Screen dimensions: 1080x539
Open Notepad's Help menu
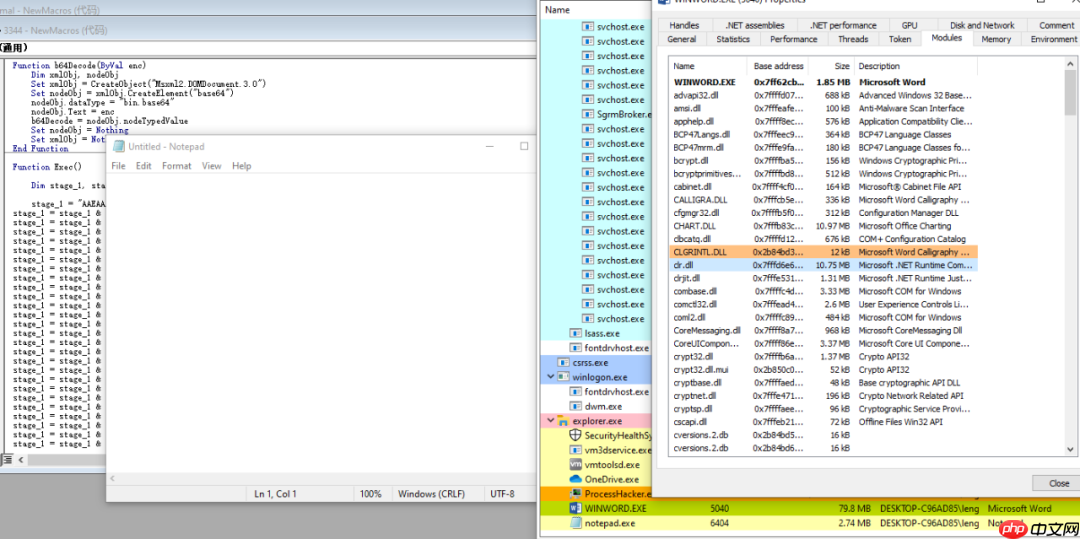click(242, 166)
